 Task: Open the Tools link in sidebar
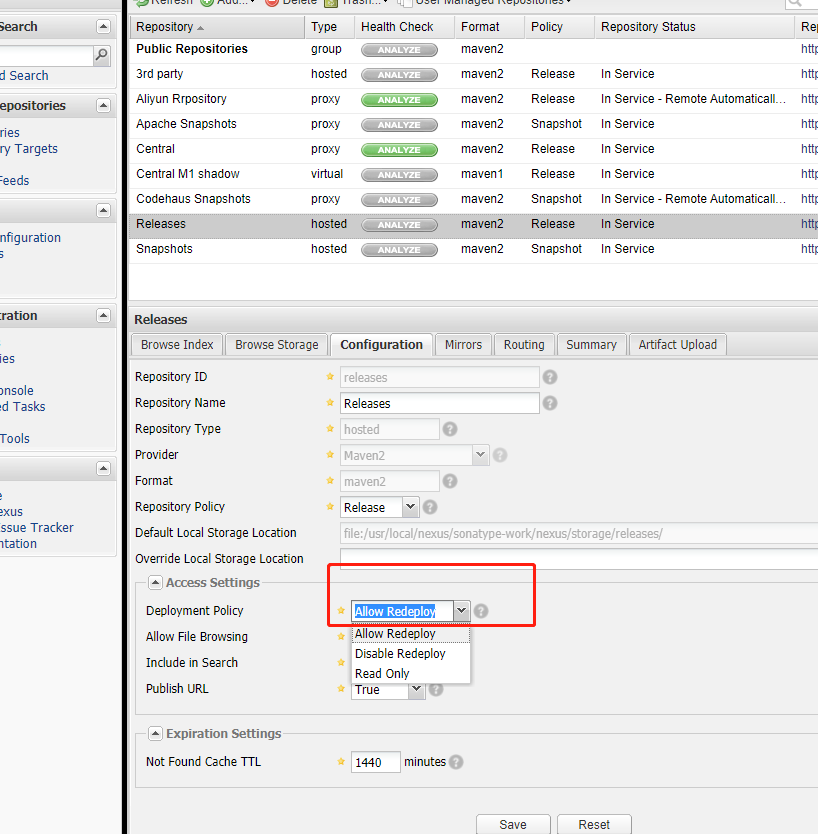pyautogui.click(x=15, y=439)
